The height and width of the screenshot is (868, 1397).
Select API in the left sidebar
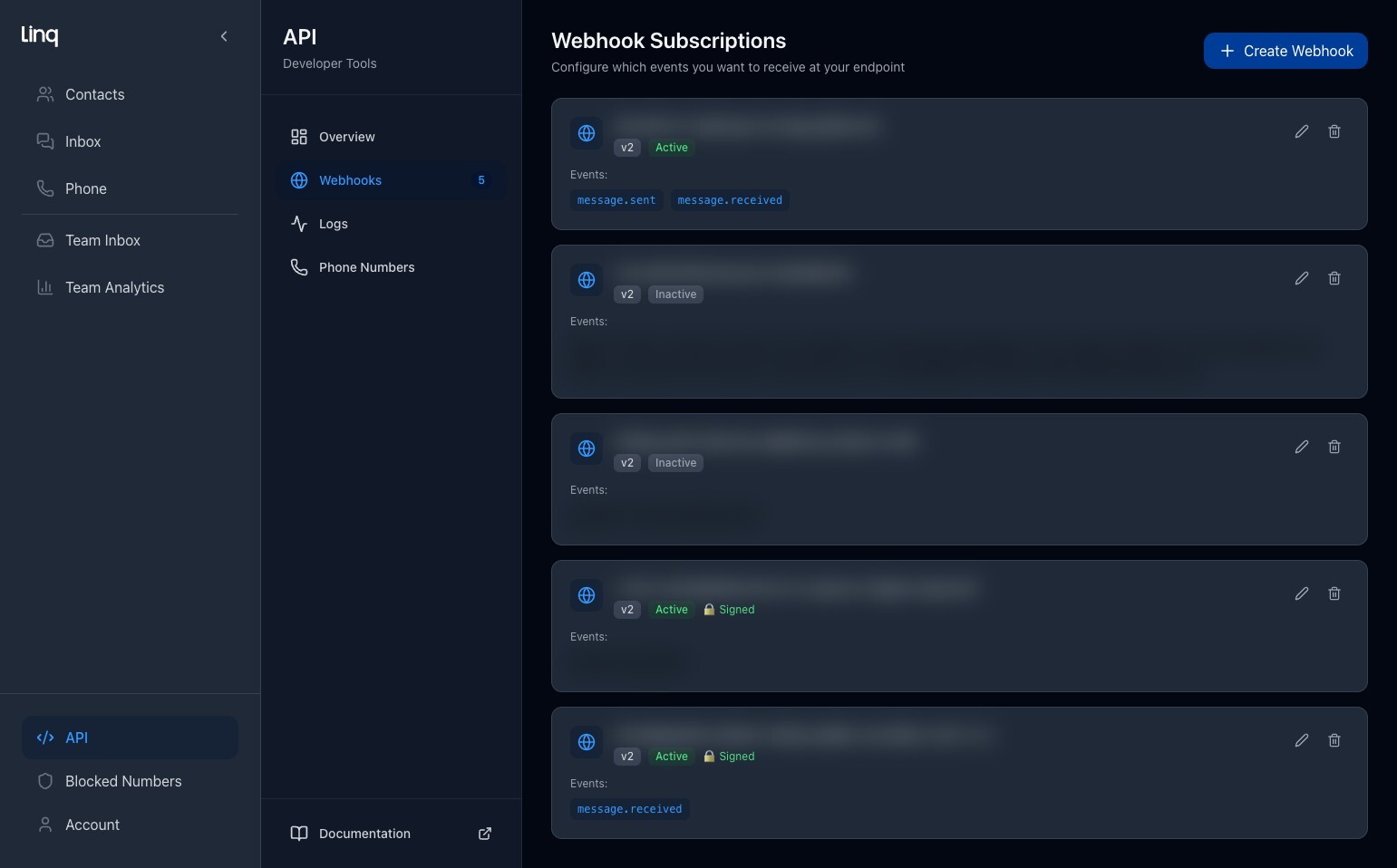point(130,738)
